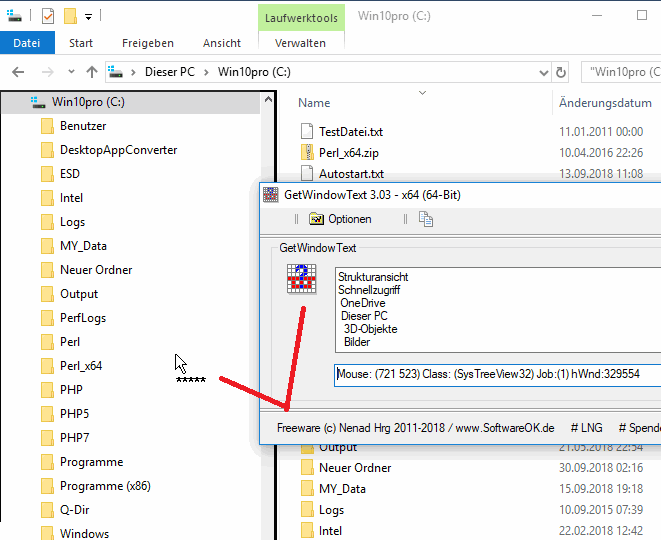
Task: Select the Perl_x64 folder in tree
Action: (x=81, y=366)
